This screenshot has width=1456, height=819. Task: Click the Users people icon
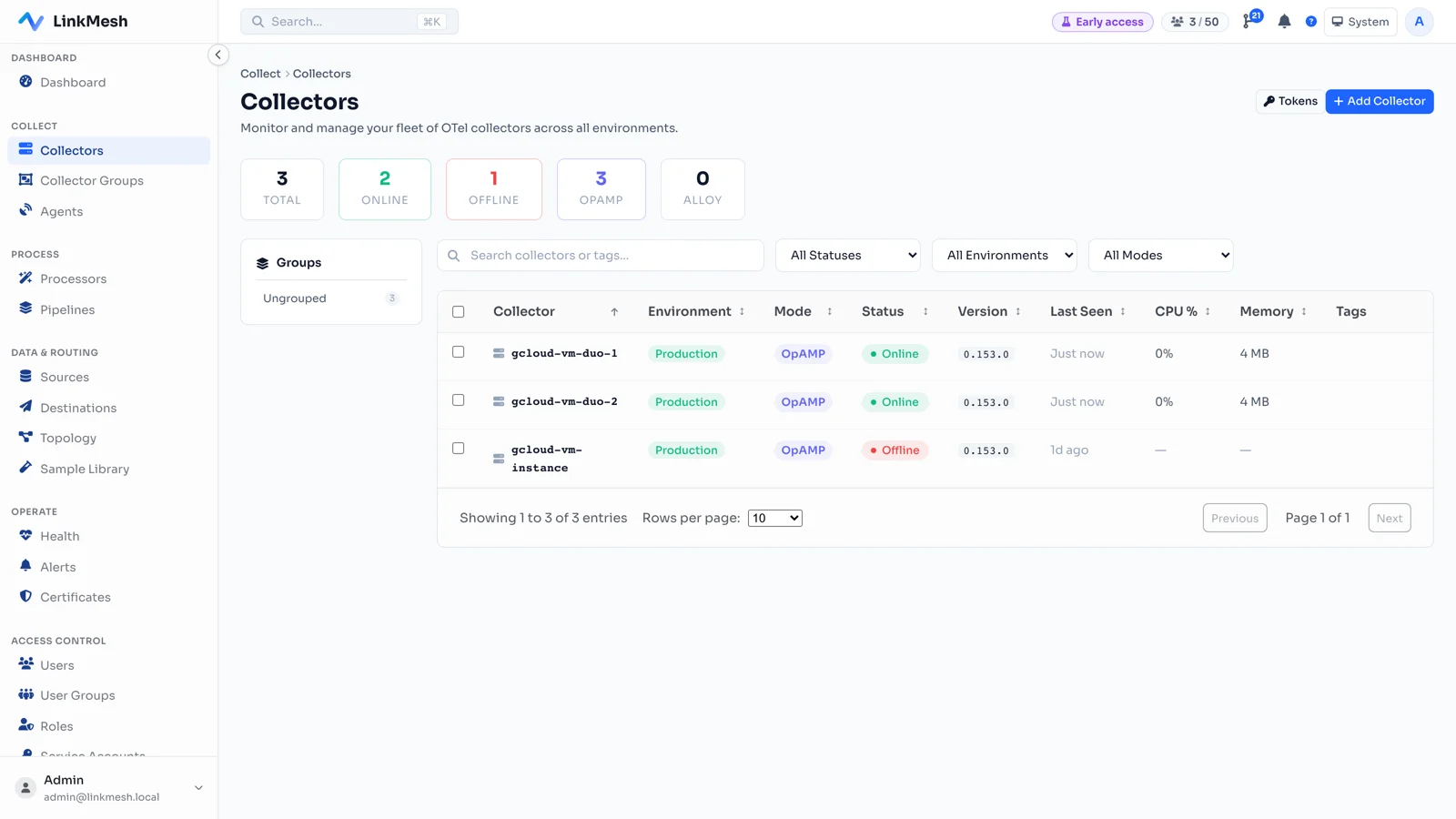click(25, 664)
